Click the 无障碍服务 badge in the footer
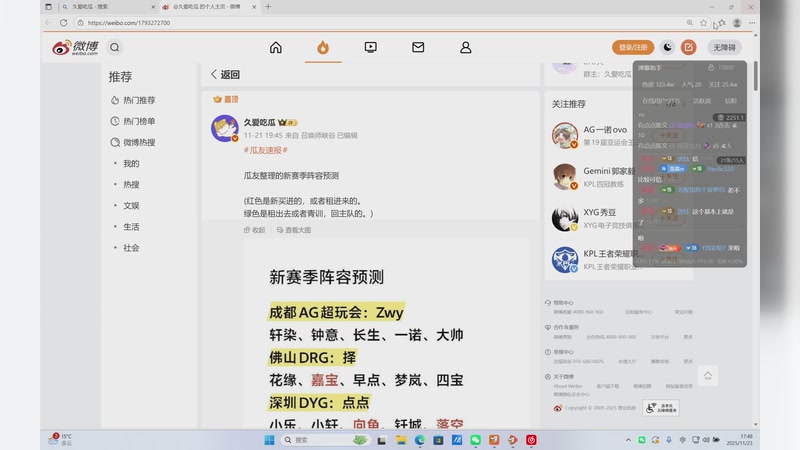 pos(661,408)
